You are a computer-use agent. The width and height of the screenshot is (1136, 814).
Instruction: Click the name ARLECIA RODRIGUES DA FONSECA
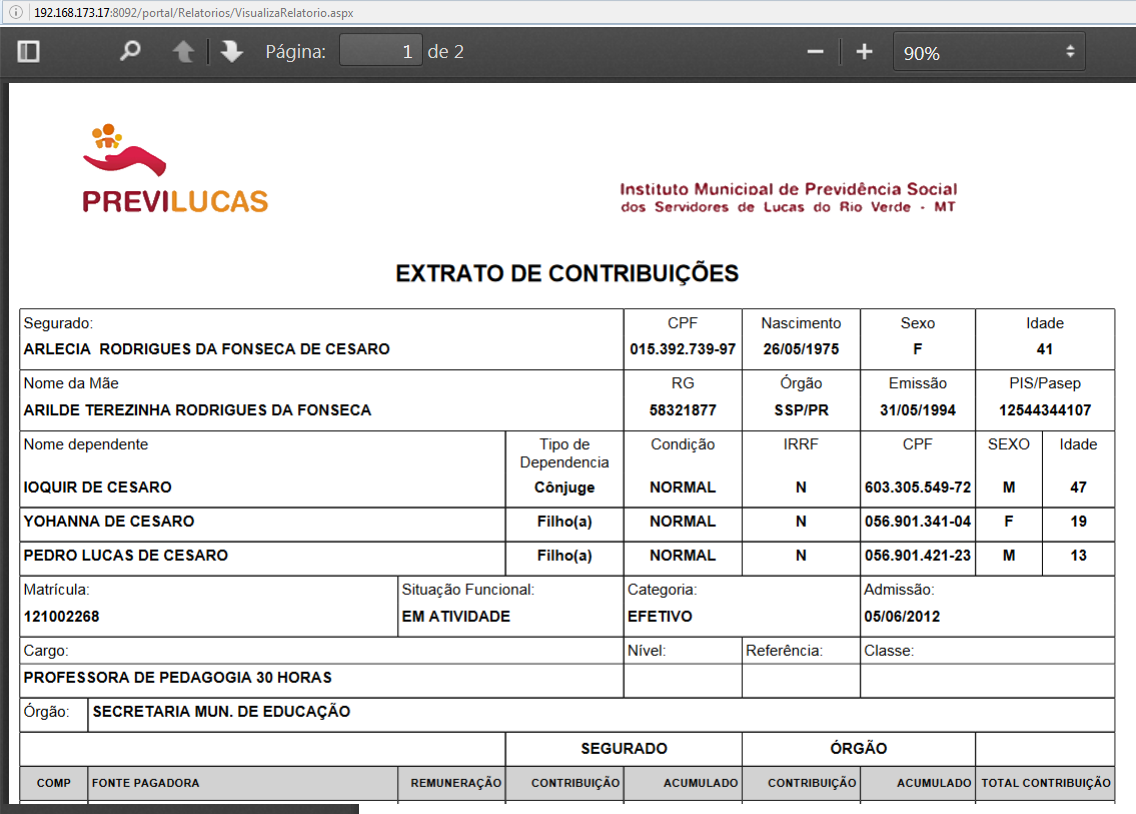point(206,350)
